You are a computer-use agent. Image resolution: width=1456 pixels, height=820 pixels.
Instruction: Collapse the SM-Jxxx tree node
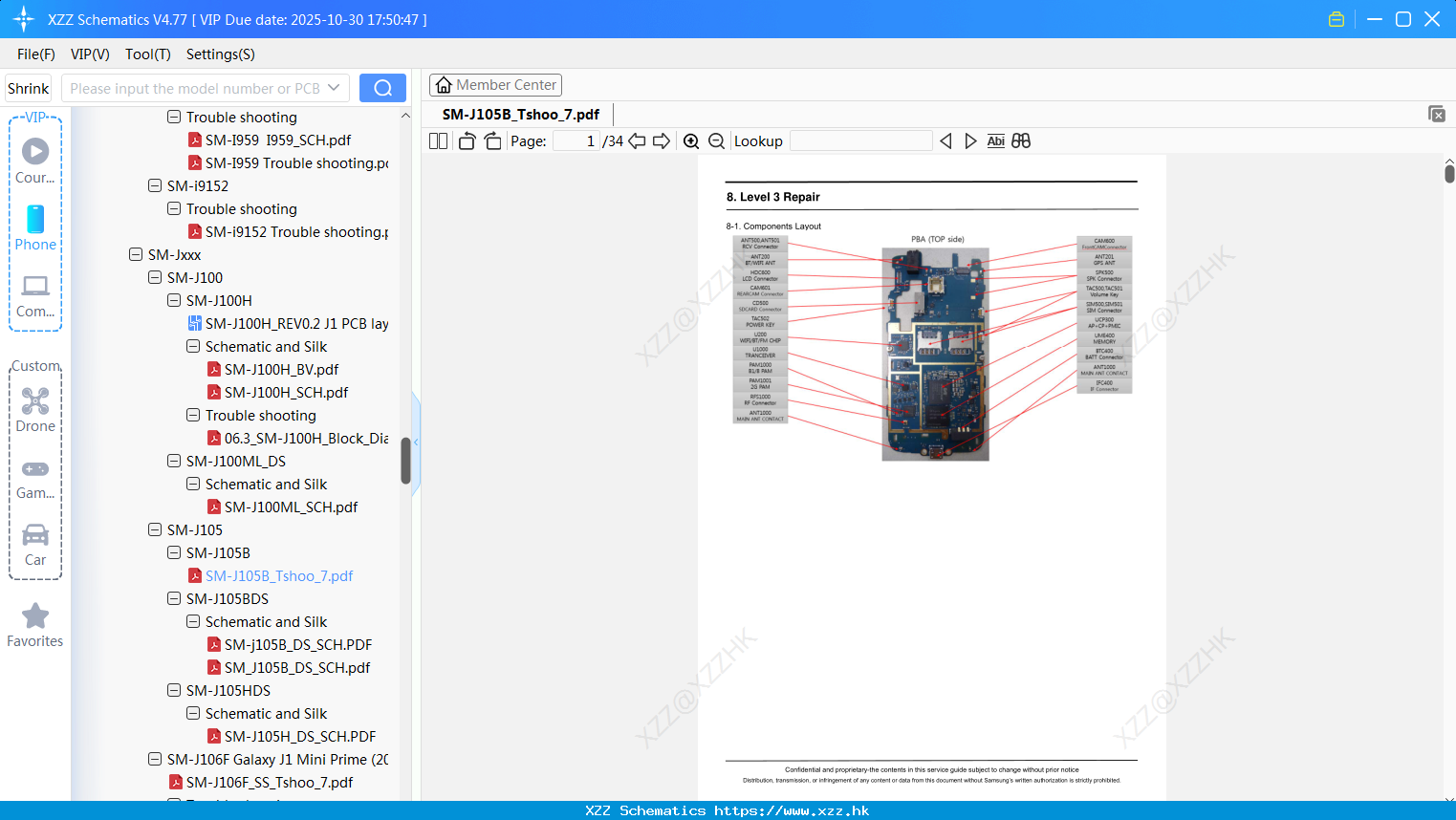coord(136,255)
